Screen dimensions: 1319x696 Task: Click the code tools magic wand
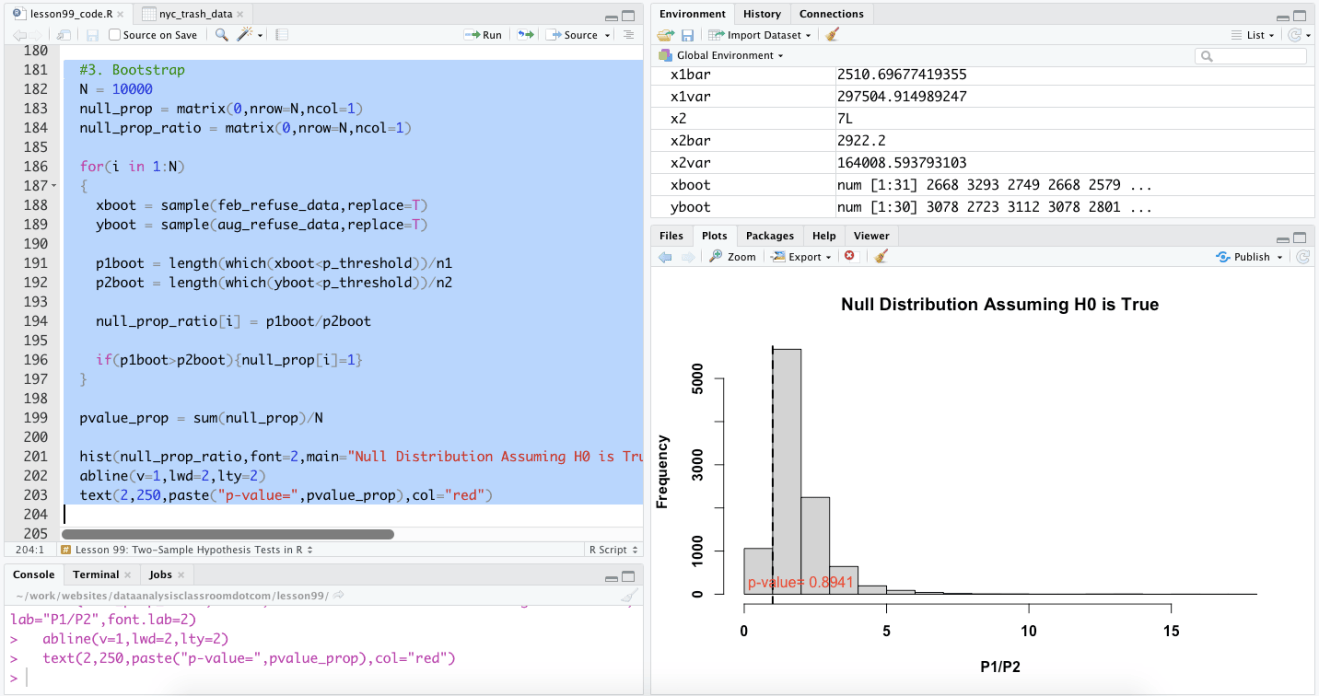[x=245, y=35]
